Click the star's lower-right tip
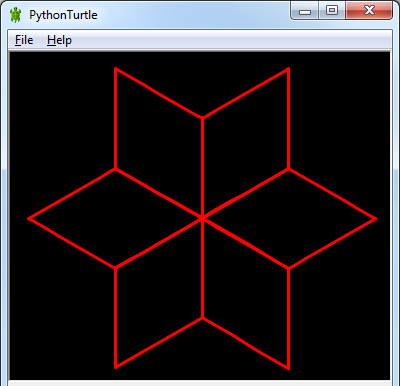This screenshot has width=400, height=386. [x=288, y=368]
